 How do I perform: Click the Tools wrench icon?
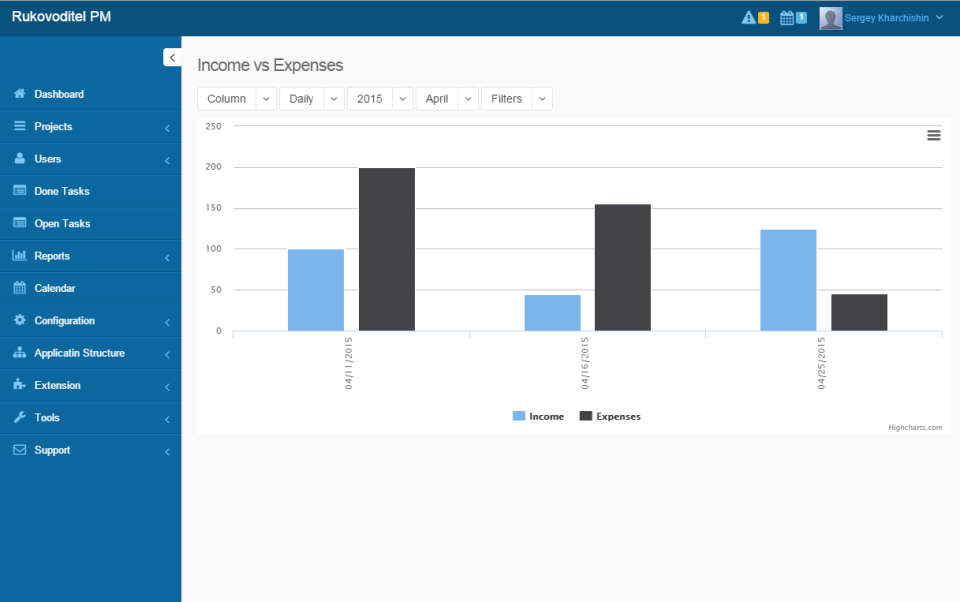[x=18, y=417]
